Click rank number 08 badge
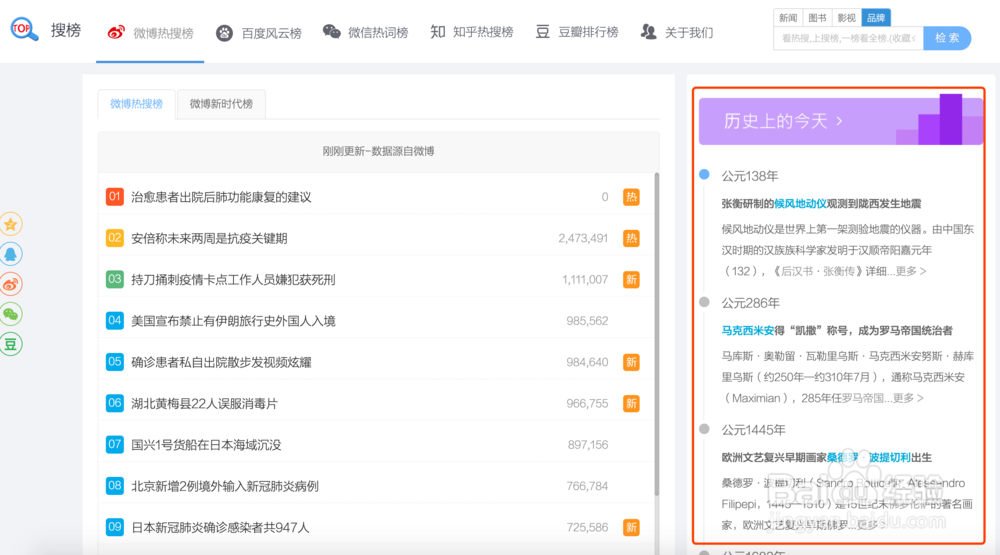 tap(115, 485)
